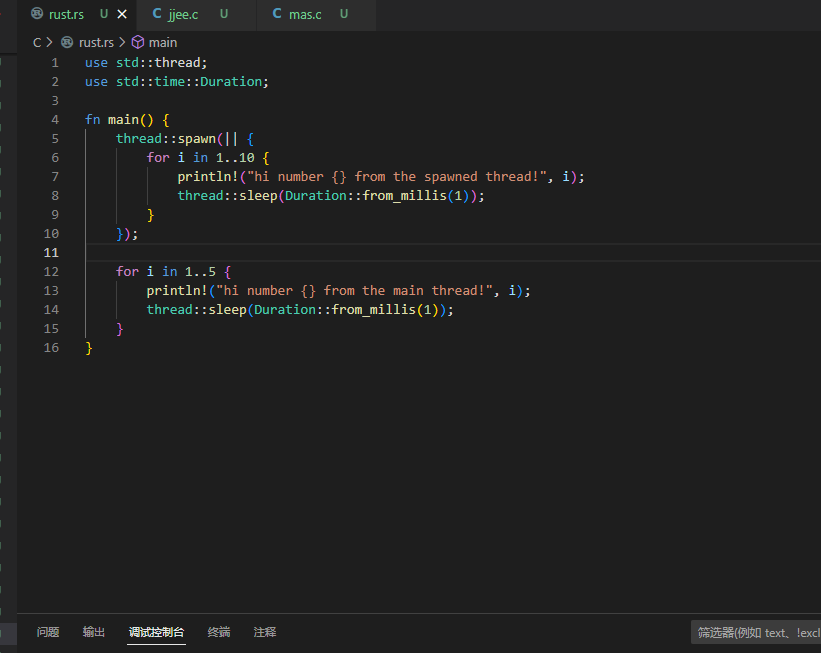Click line number 11 in the gutter
Image resolution: width=821 pixels, height=653 pixels.
[x=52, y=252]
